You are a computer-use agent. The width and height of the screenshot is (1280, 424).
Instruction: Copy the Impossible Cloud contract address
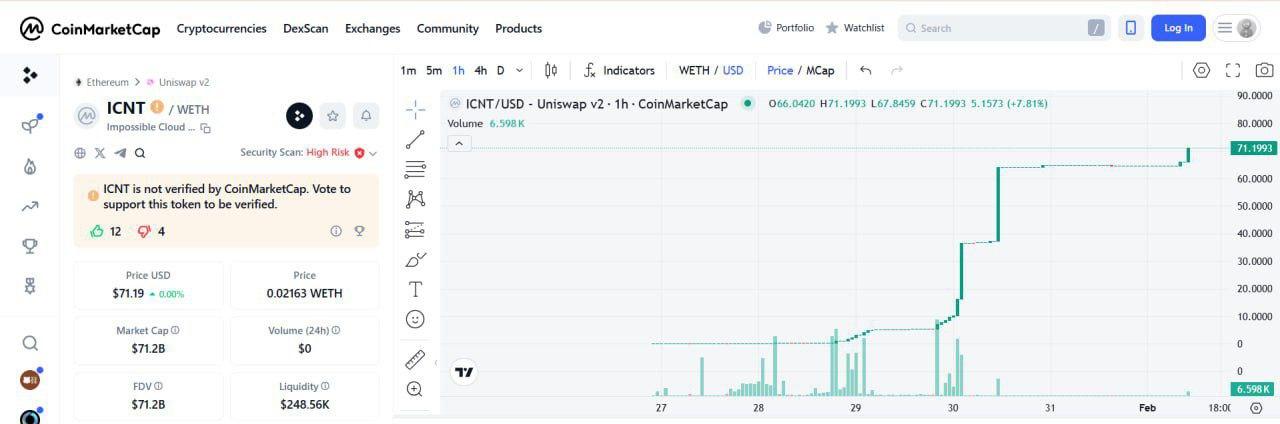coord(206,128)
